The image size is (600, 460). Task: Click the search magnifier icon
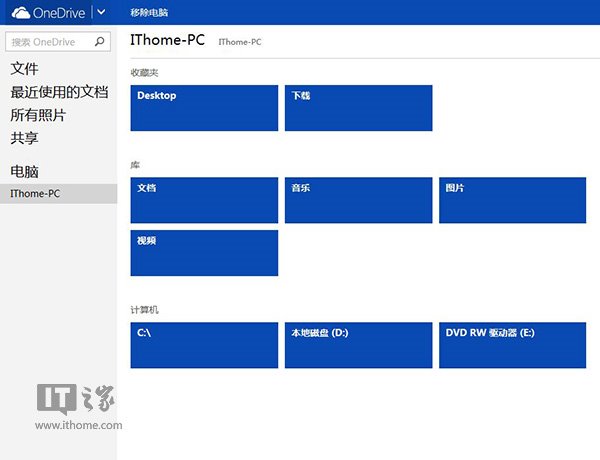pyautogui.click(x=99, y=41)
